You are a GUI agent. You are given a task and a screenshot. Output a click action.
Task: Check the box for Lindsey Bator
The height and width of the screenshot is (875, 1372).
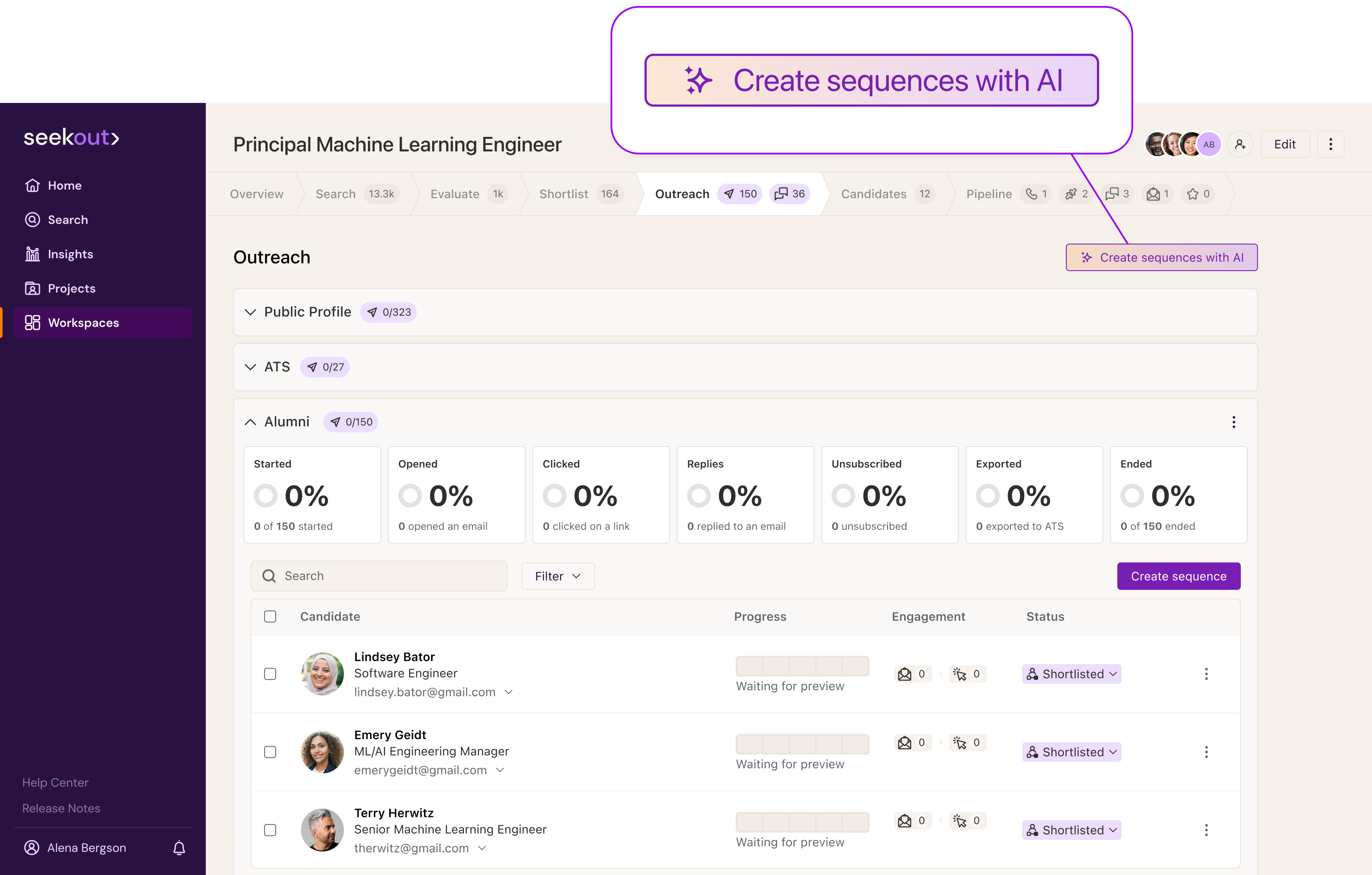[270, 674]
